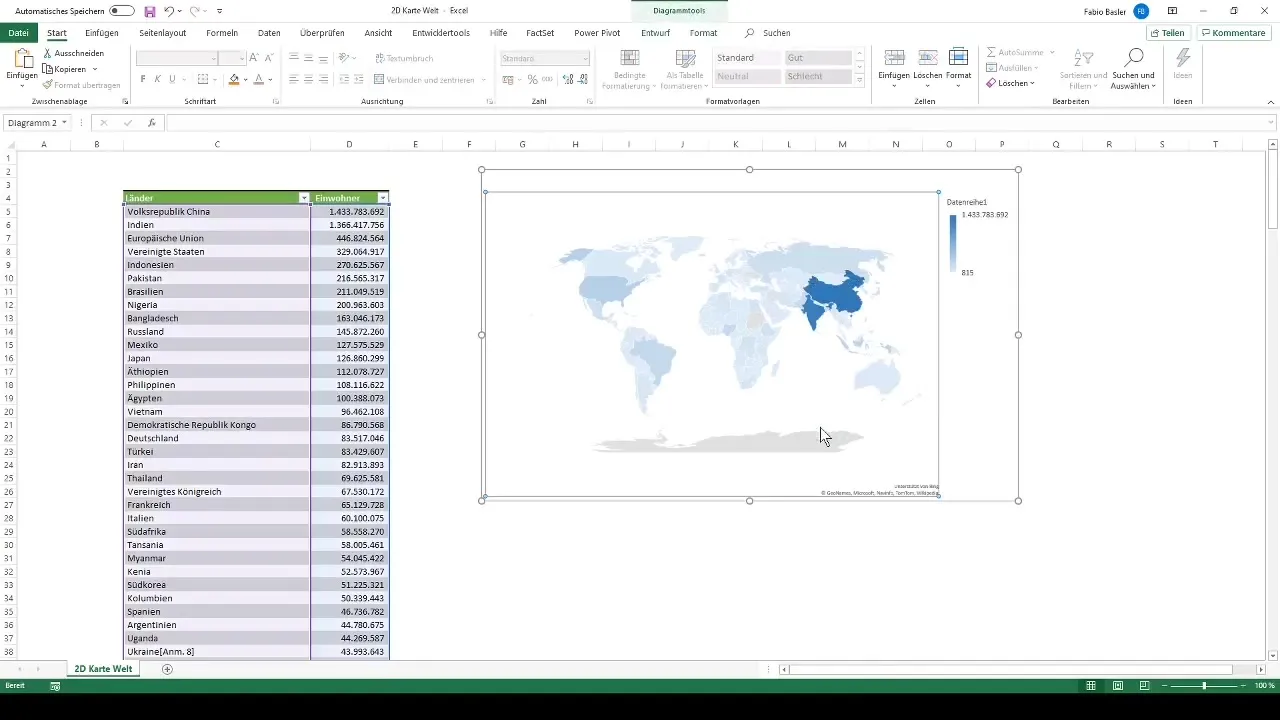The image size is (1280, 720).
Task: Switch to the Daten ribbon tab
Action: click(269, 33)
